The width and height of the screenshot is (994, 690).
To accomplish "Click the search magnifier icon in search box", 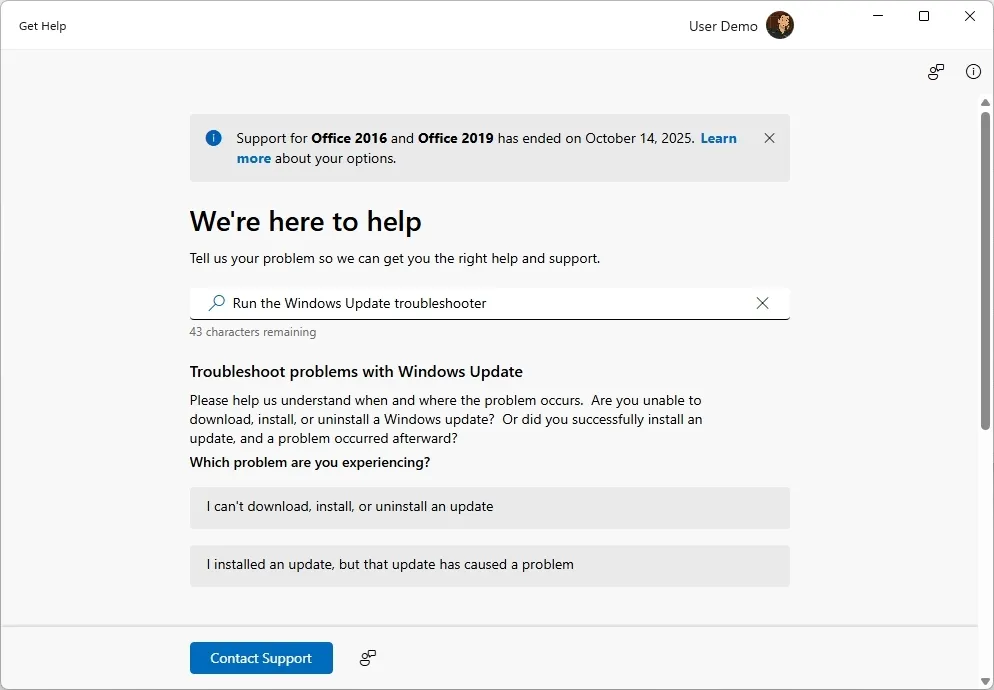I will pos(216,302).
